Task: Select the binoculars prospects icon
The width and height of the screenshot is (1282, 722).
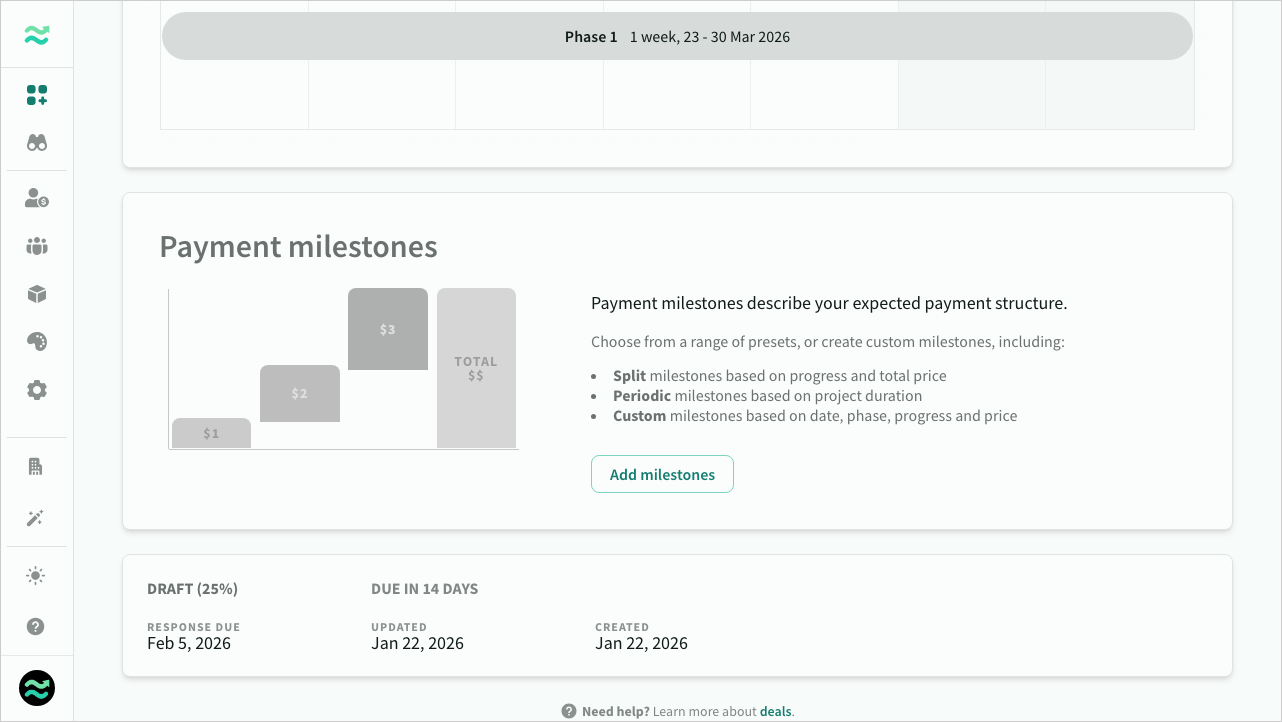Action: (x=36, y=142)
